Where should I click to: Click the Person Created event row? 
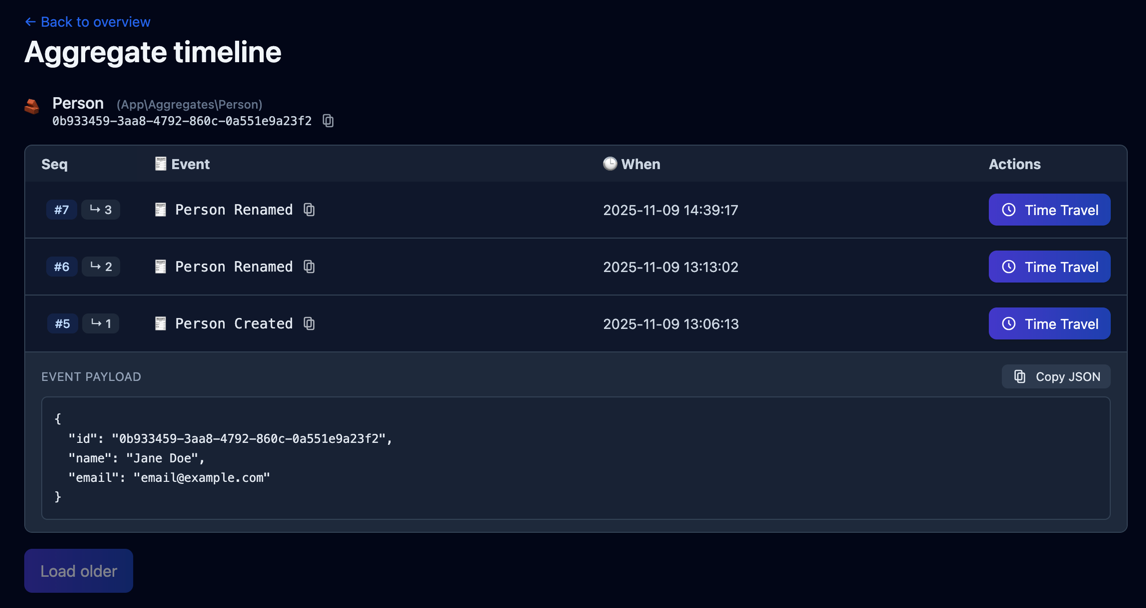tap(500, 323)
